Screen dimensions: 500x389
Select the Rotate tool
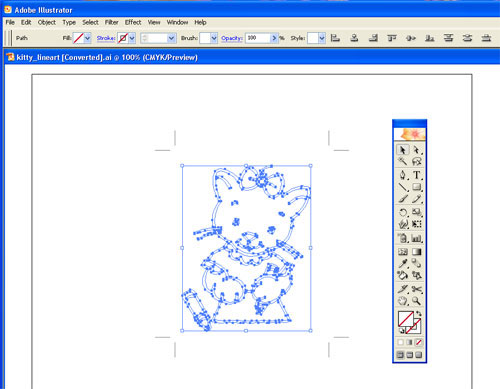(x=403, y=212)
